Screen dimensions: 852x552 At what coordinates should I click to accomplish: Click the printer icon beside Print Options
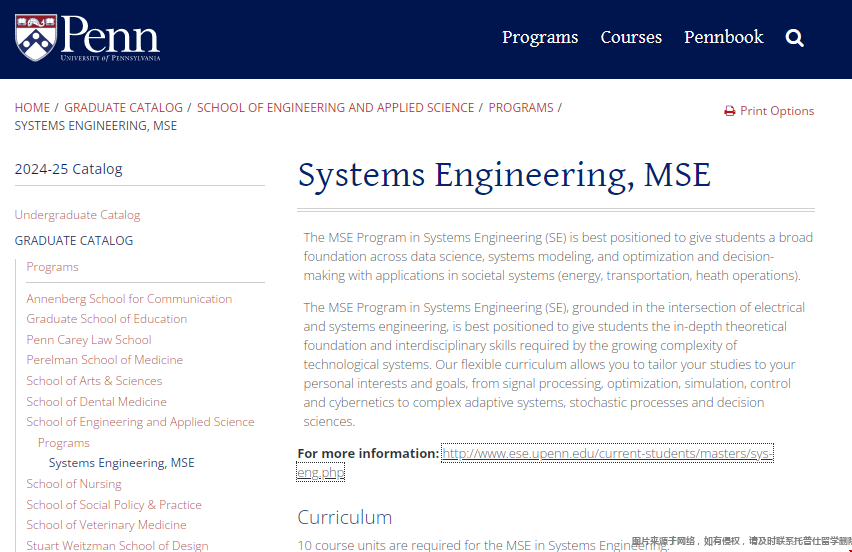tap(729, 111)
